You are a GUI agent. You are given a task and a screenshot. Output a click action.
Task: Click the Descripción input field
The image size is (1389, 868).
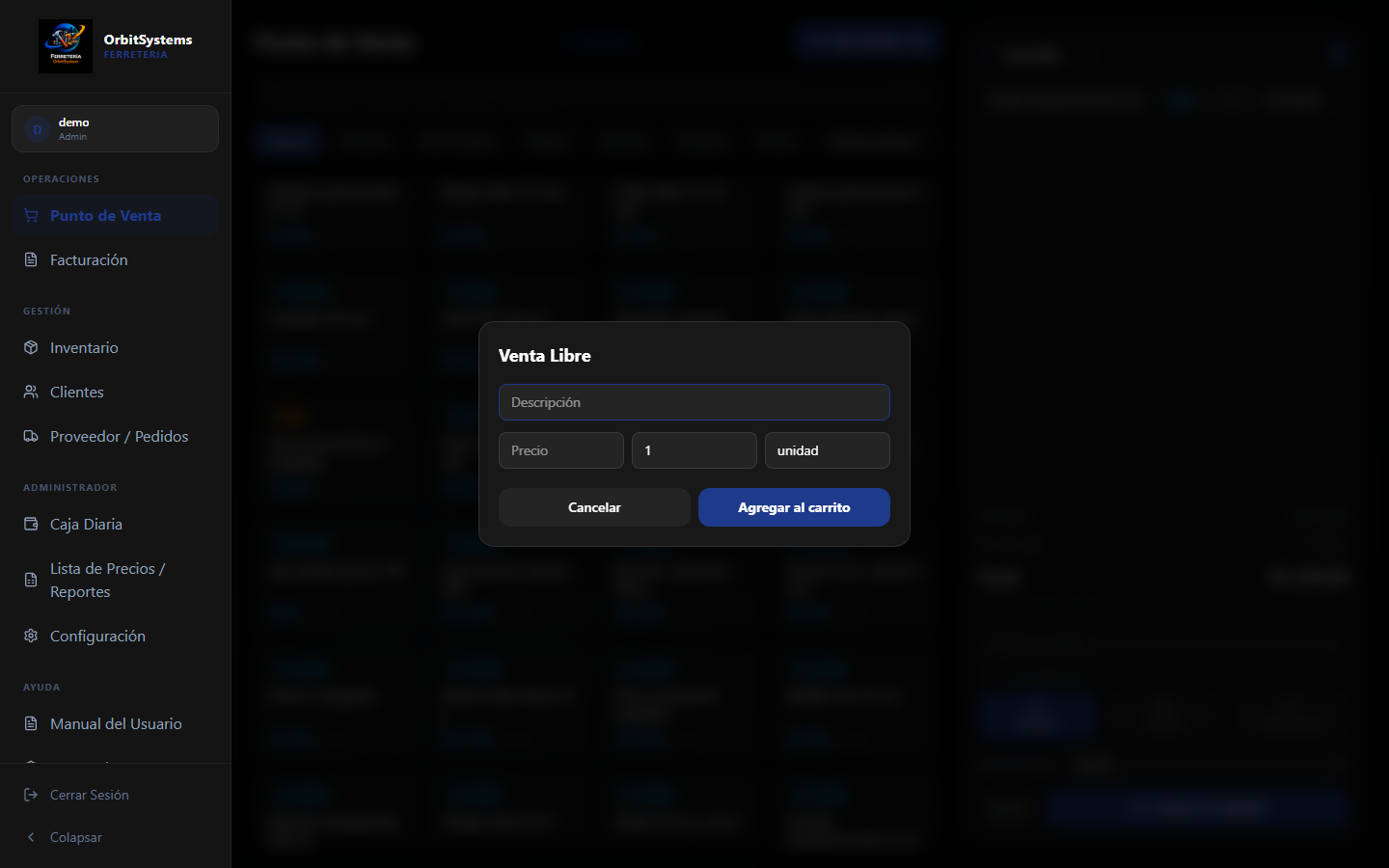(694, 402)
